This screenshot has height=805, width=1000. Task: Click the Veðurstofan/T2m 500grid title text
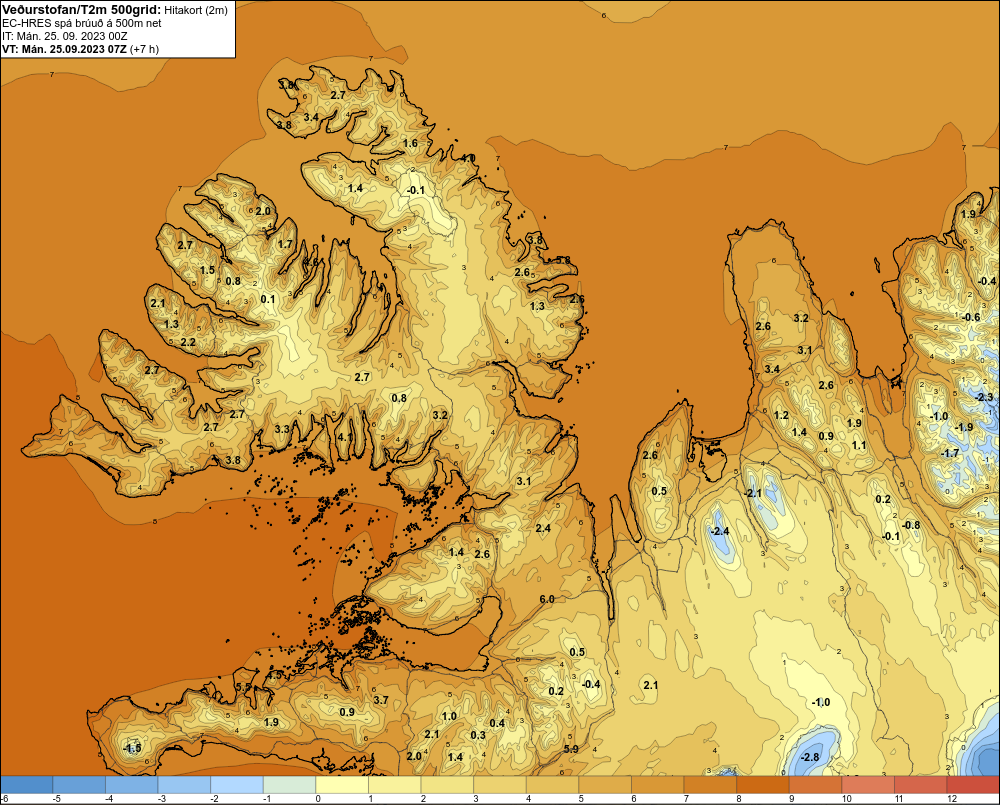coord(81,9)
